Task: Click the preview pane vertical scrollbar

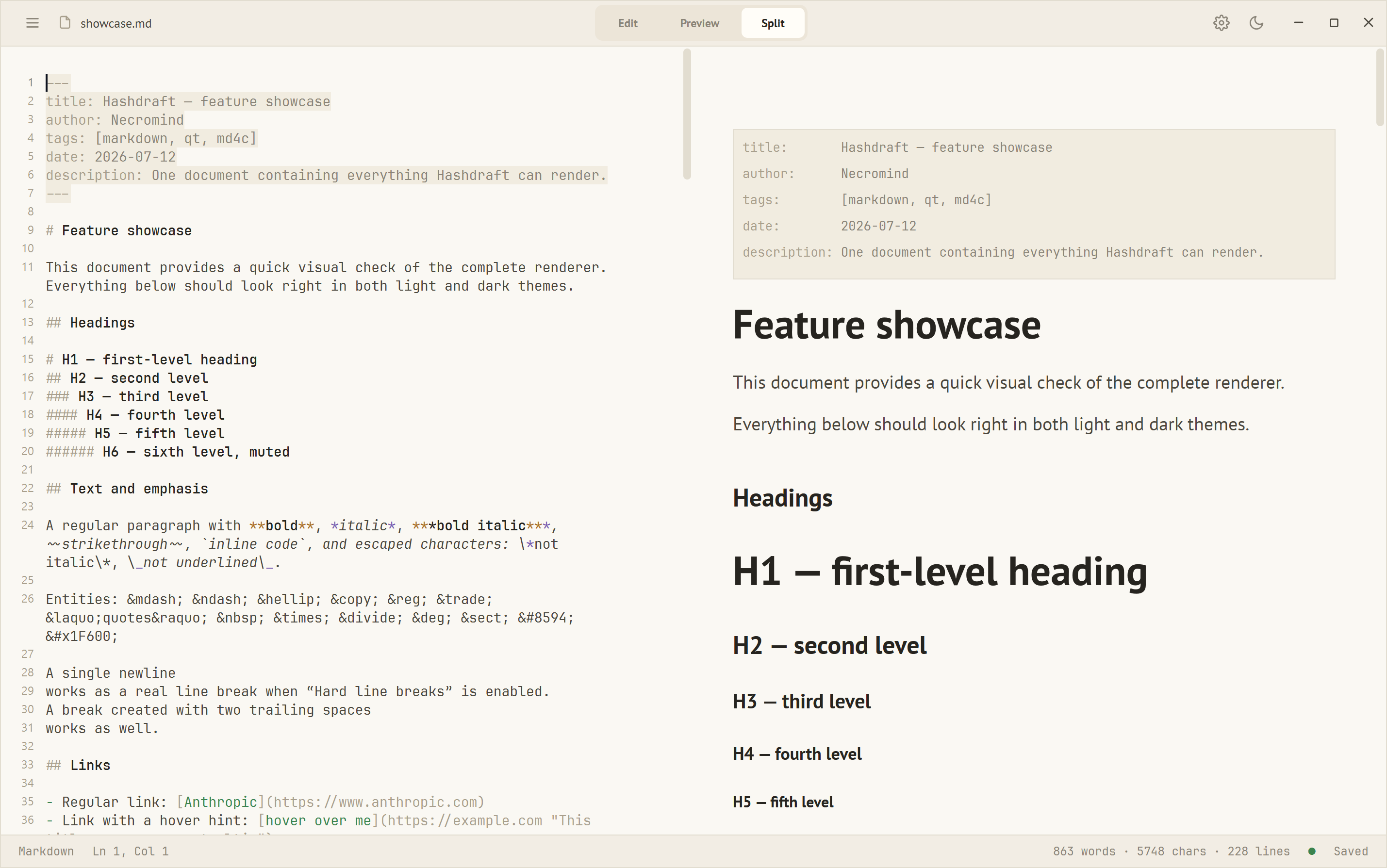Action: tap(1380, 88)
